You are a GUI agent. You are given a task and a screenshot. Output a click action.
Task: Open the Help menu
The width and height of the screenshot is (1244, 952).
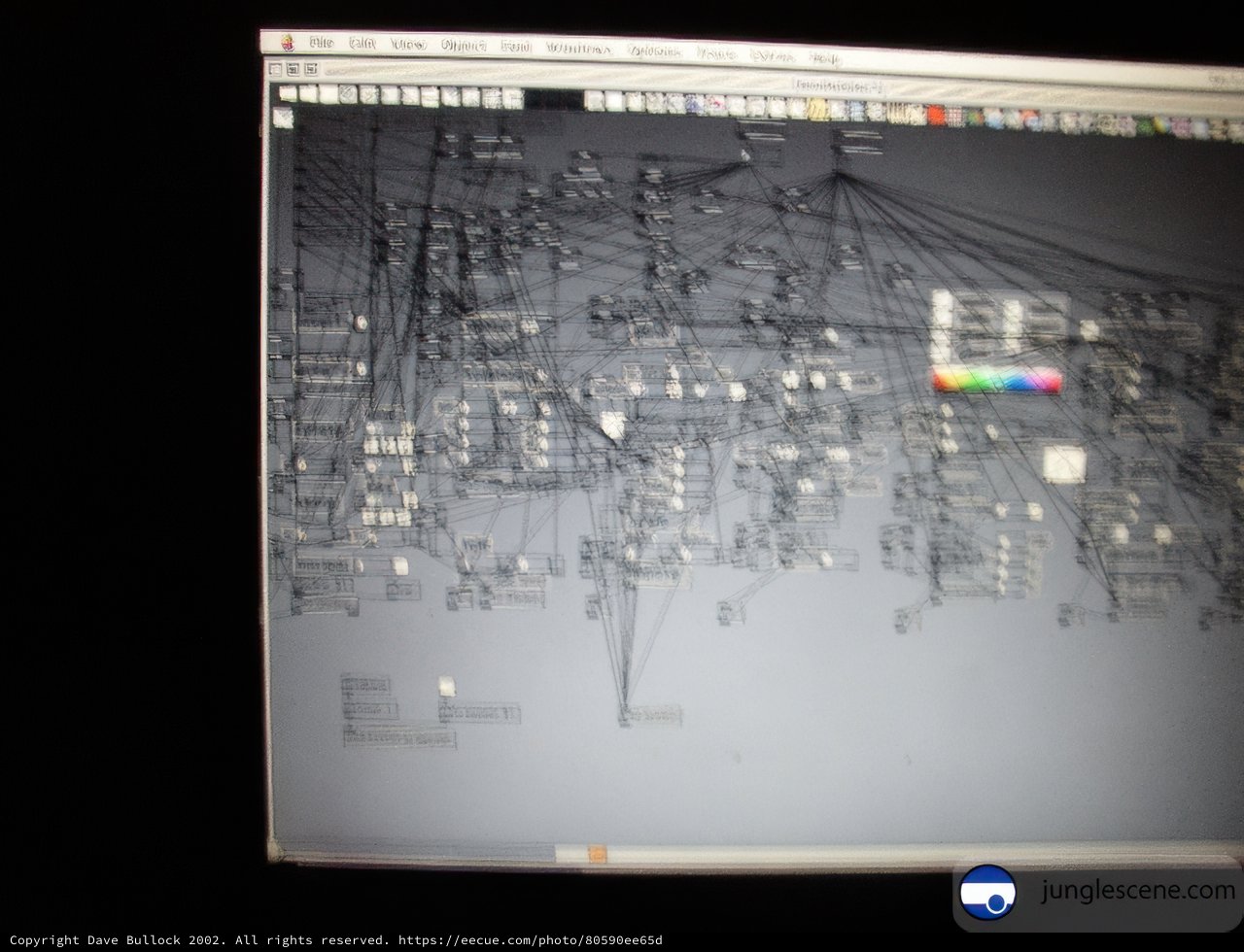point(824,57)
